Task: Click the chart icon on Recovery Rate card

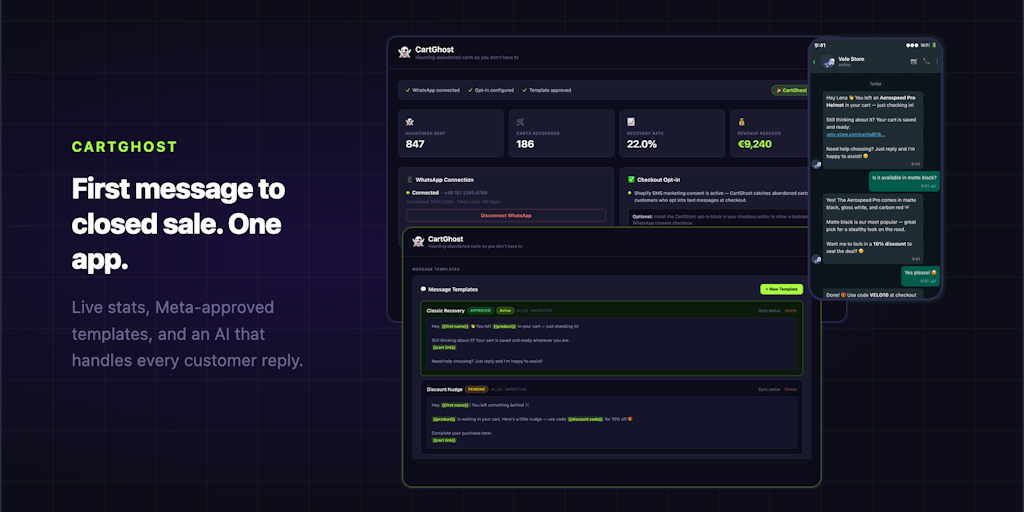Action: point(631,121)
